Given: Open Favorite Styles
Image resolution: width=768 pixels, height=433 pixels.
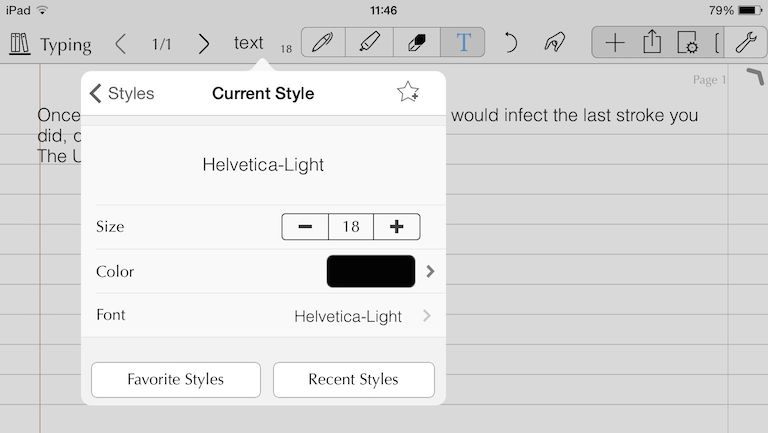Looking at the screenshot, I should (x=176, y=380).
